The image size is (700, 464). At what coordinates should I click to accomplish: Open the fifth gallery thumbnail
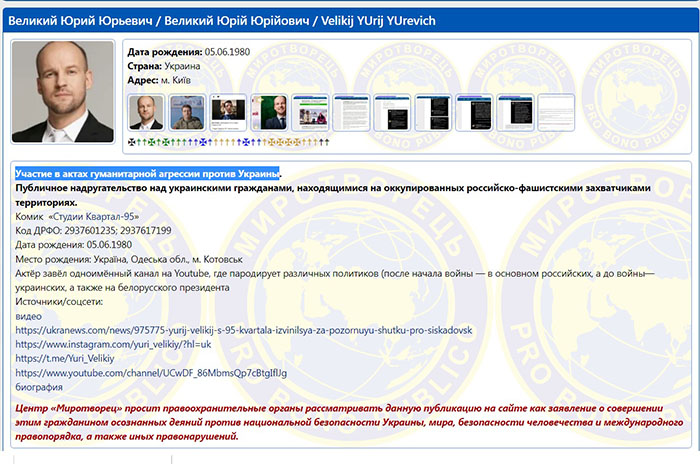pyautogui.click(x=310, y=112)
